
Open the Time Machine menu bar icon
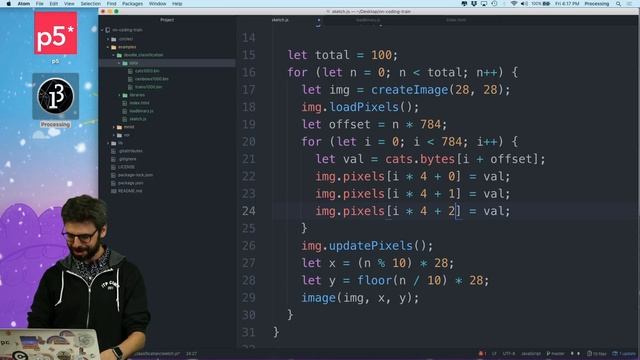494,4
